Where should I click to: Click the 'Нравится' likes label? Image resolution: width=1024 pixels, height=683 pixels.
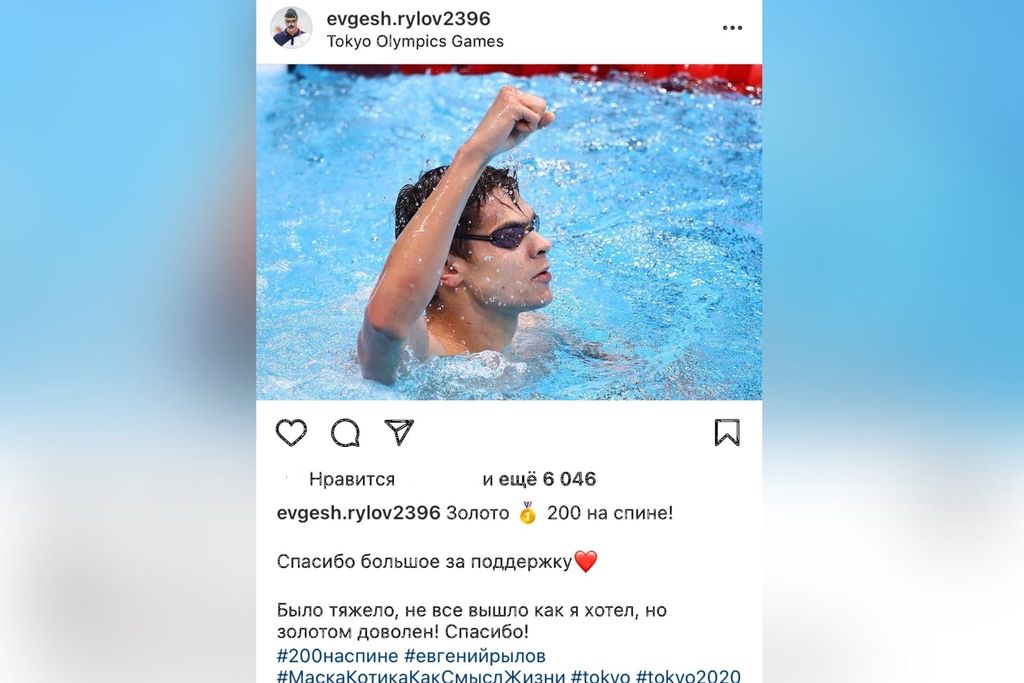(352, 480)
